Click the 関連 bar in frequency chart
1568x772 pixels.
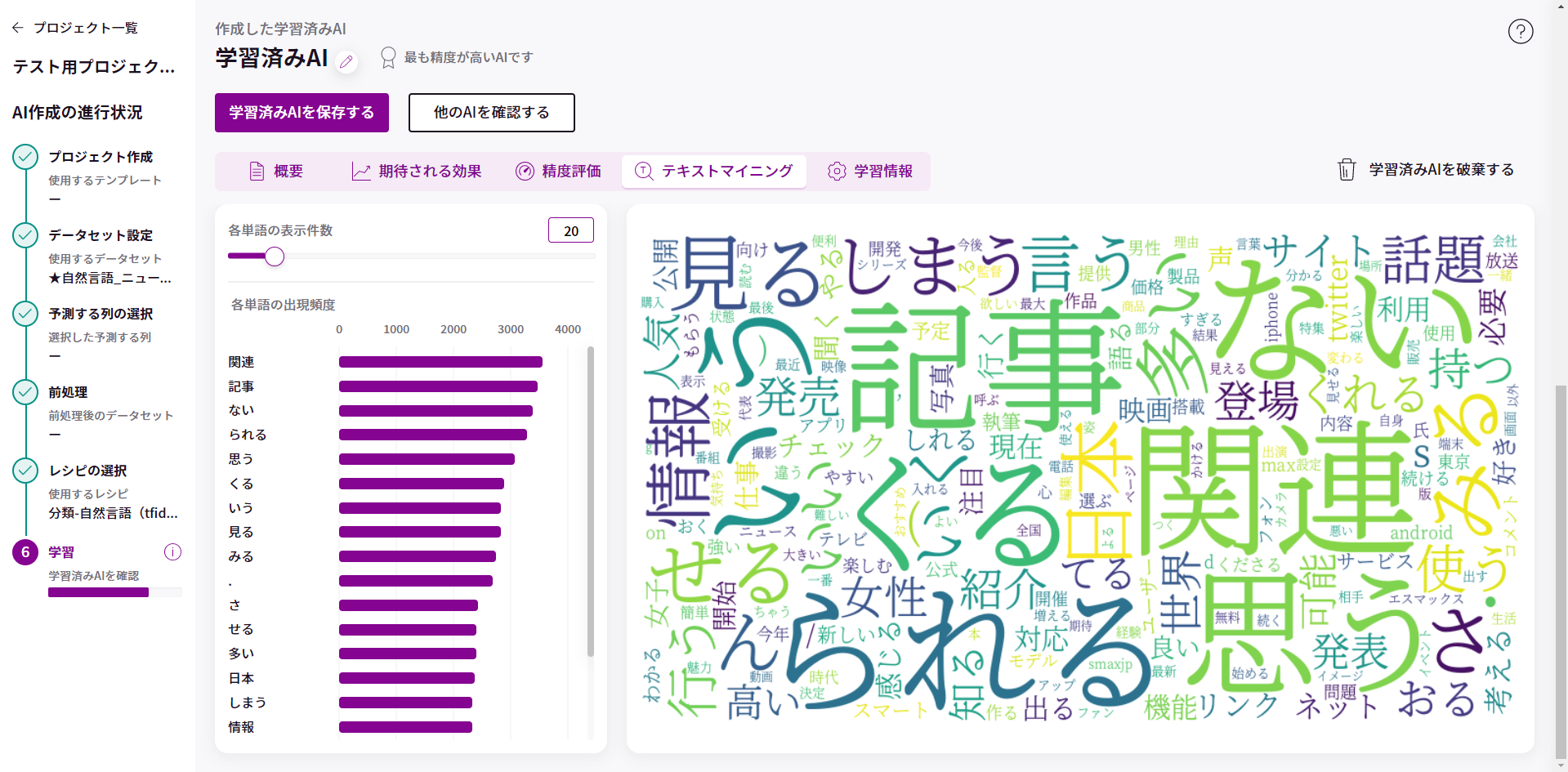440,362
